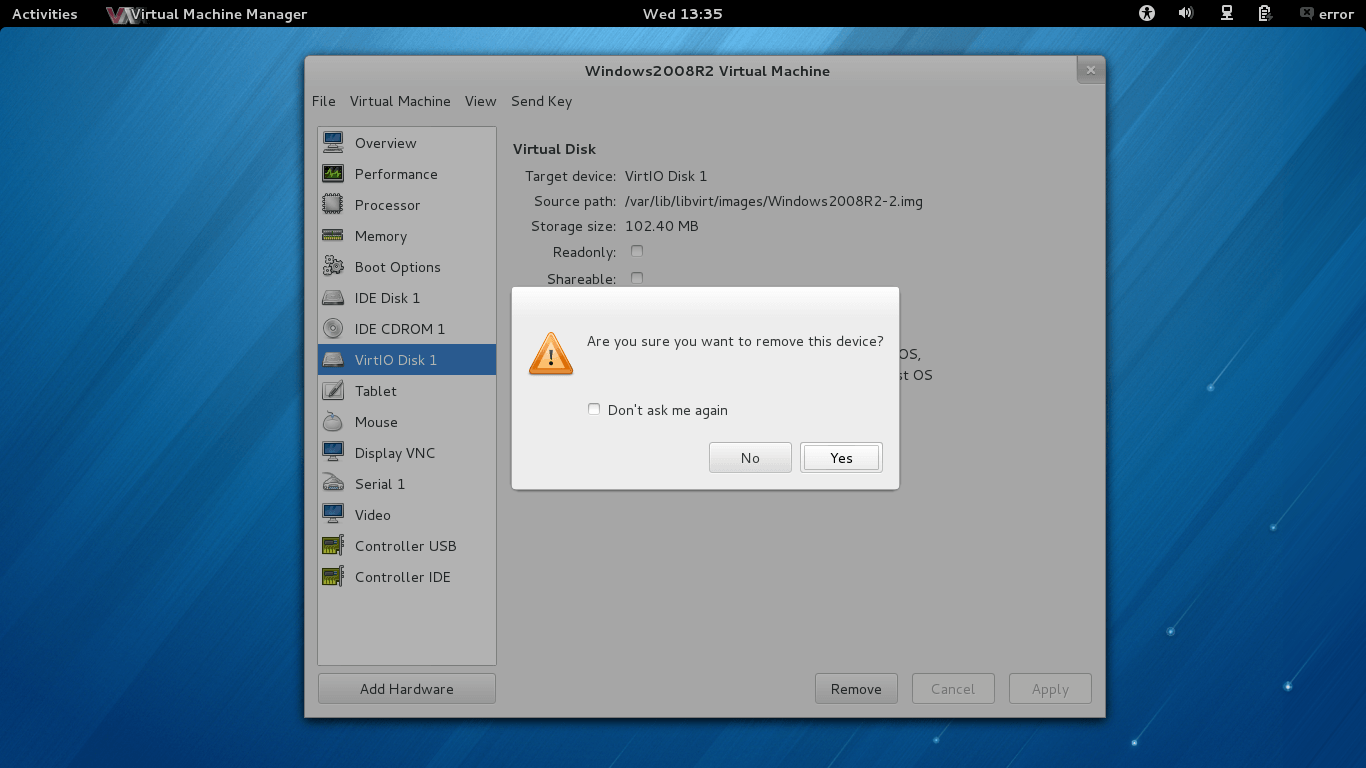Tick the Don't ask me again checkbox
1366x768 pixels.
pos(594,409)
